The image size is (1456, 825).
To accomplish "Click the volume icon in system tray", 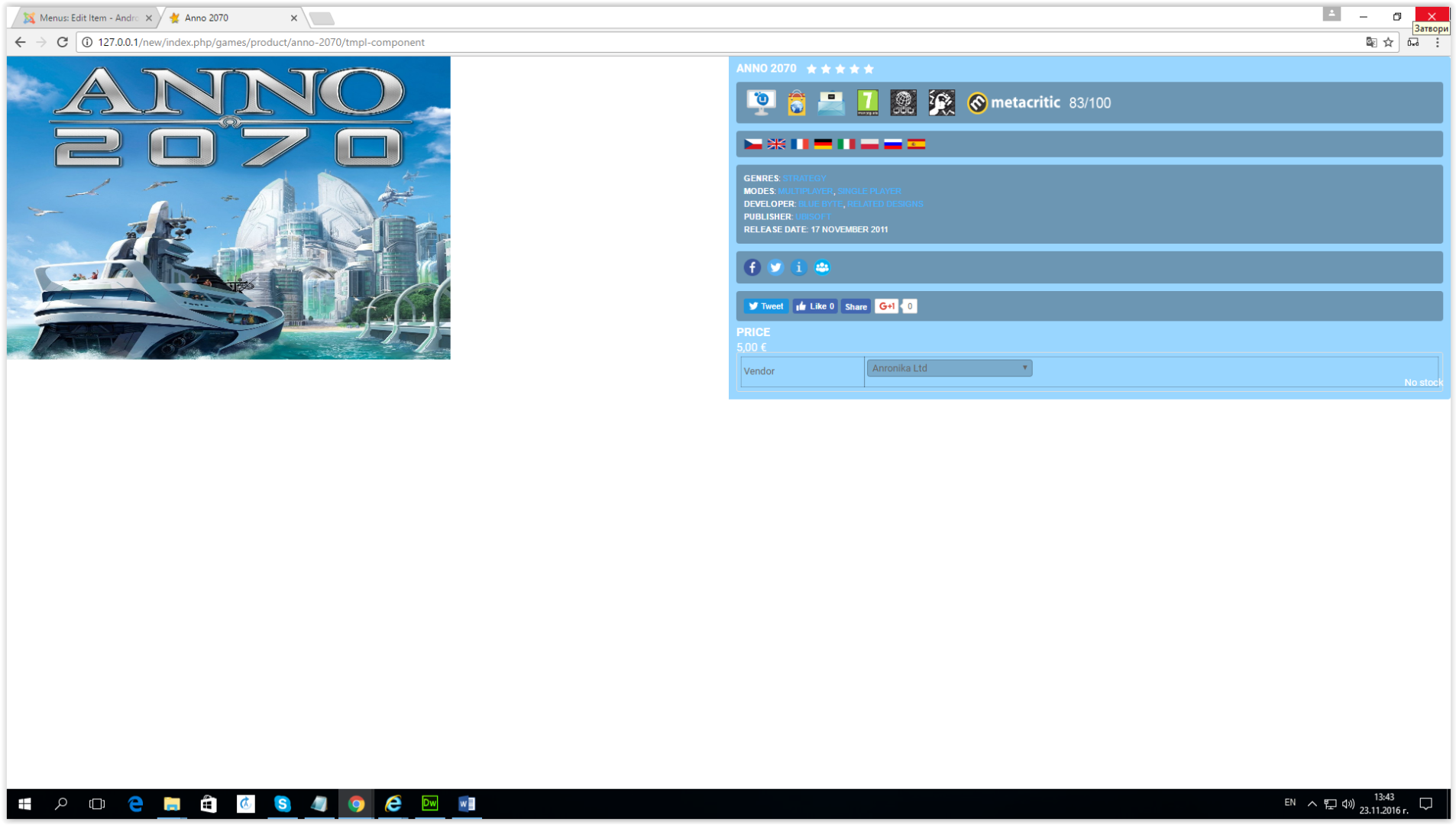I will coord(1348,804).
